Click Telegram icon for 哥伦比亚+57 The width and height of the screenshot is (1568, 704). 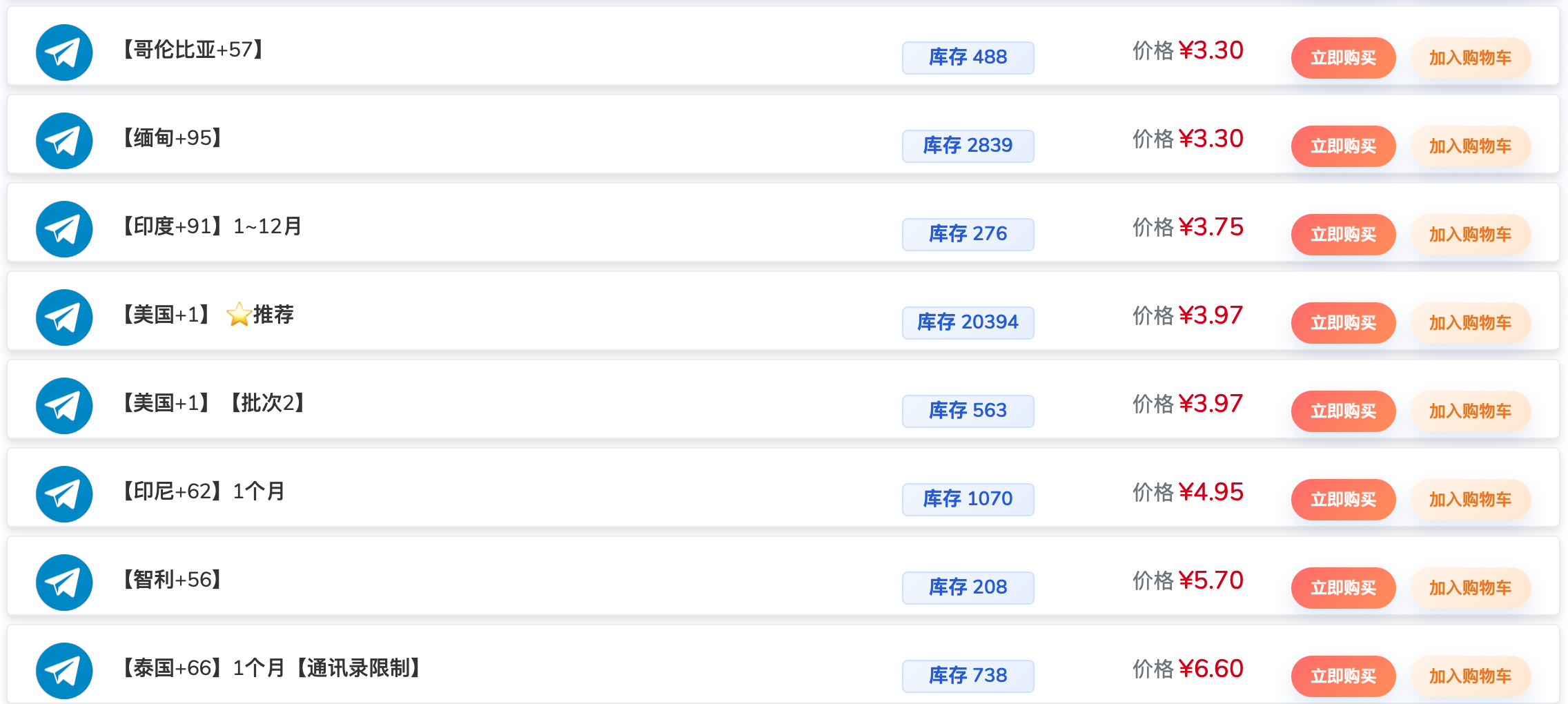64,52
